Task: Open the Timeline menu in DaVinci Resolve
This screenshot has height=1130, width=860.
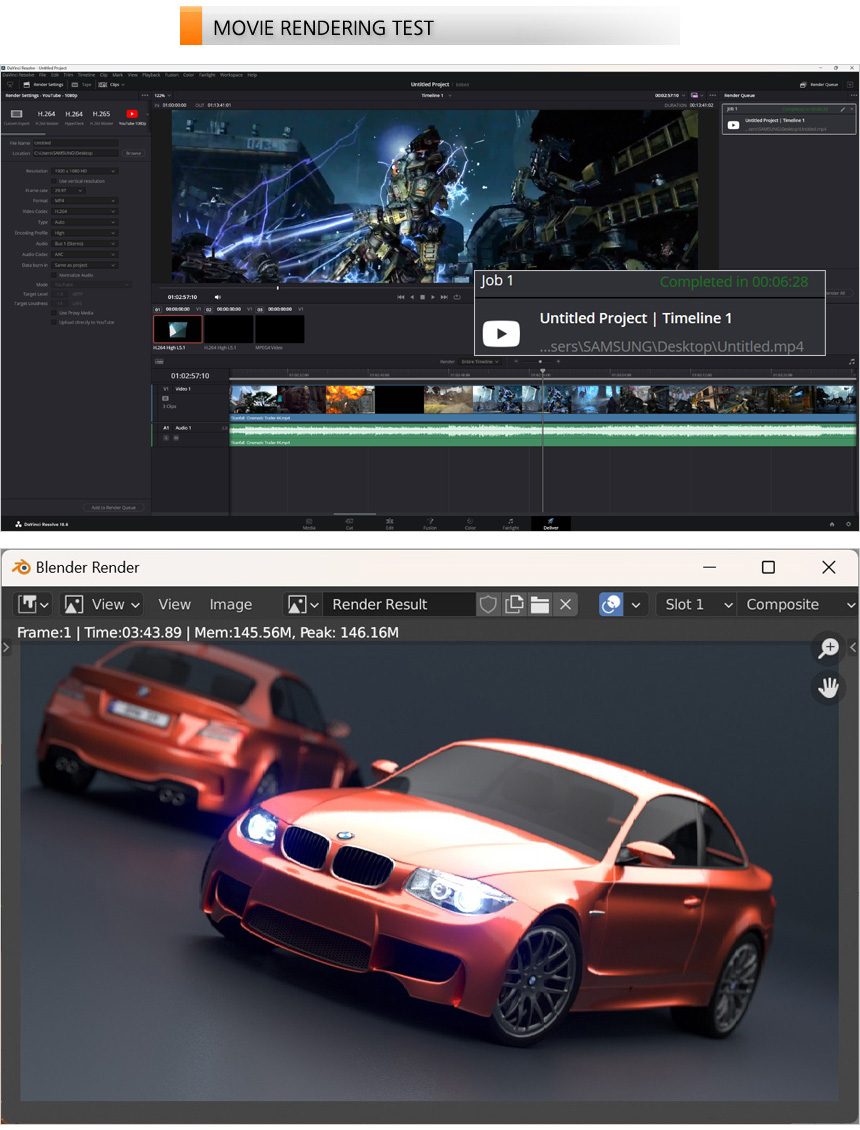Action: click(x=86, y=75)
